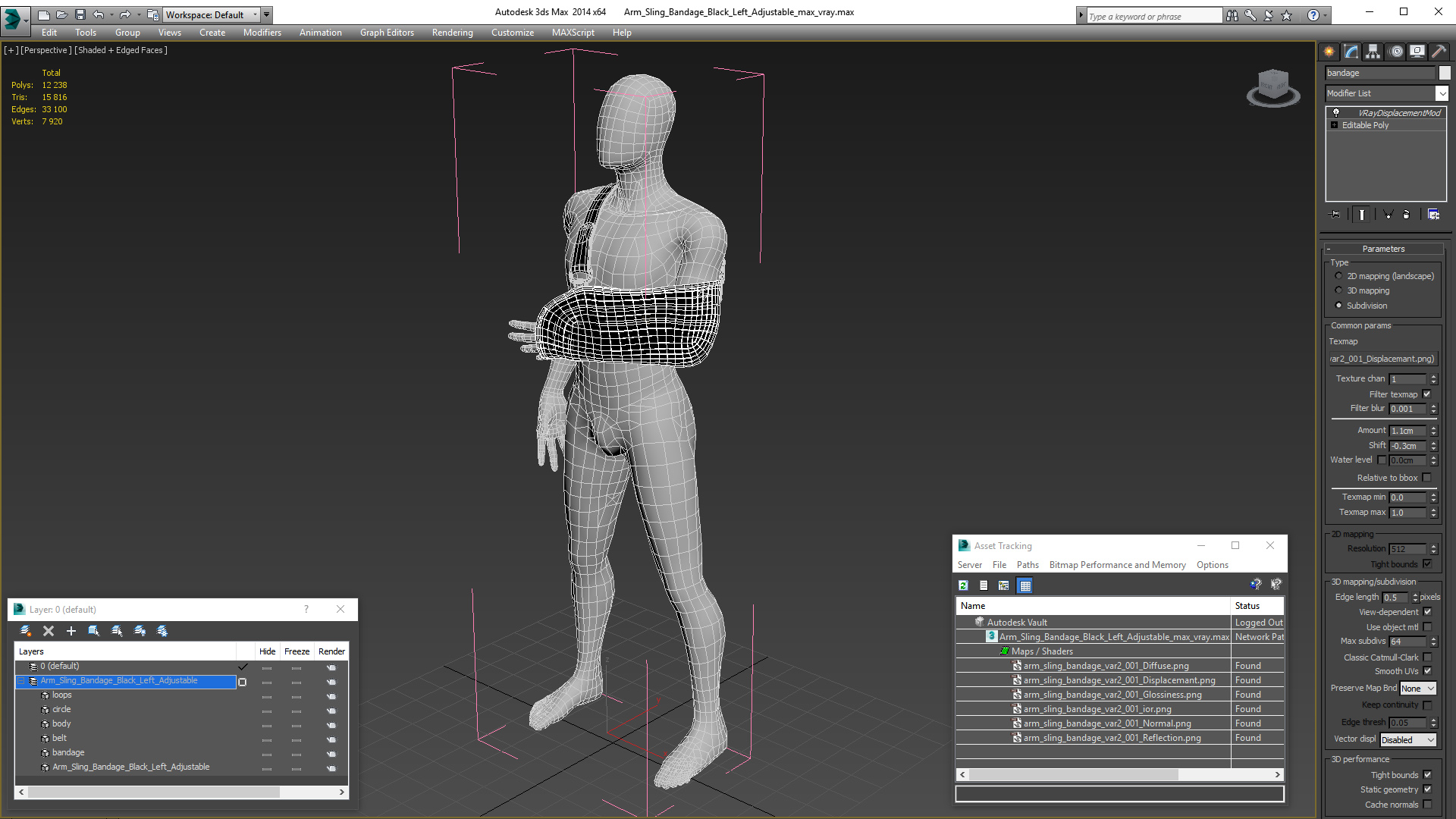This screenshot has width=1456, height=819.
Task: Toggle Show End Result icon
Action: 1362,215
